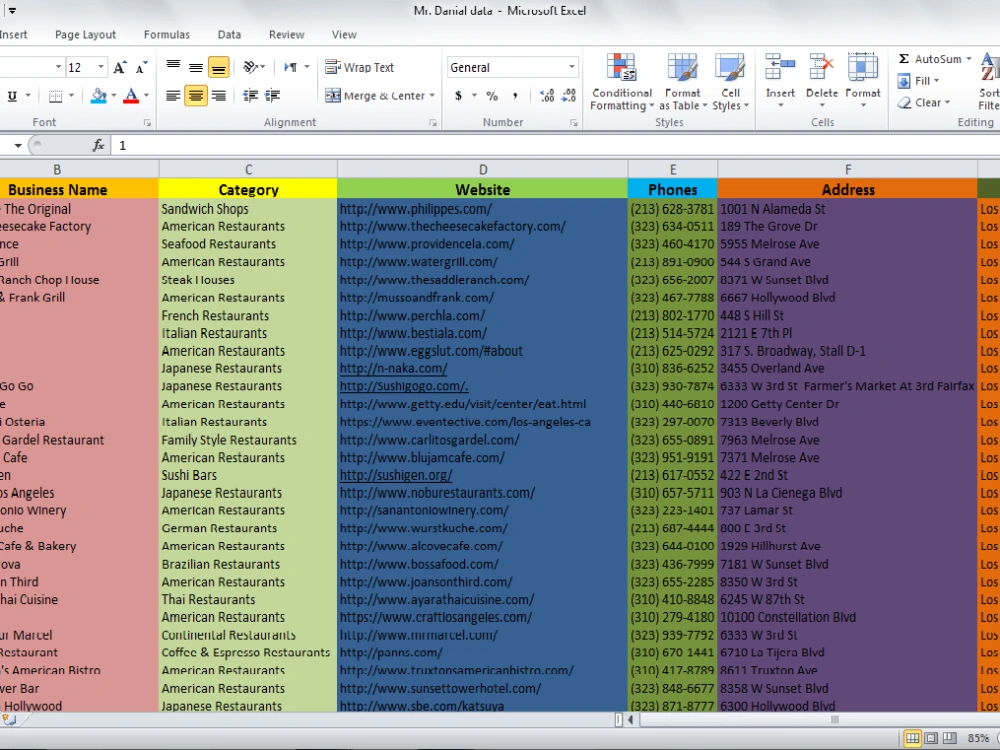
Task: Increase indent in Alignment group
Action: tap(272, 96)
